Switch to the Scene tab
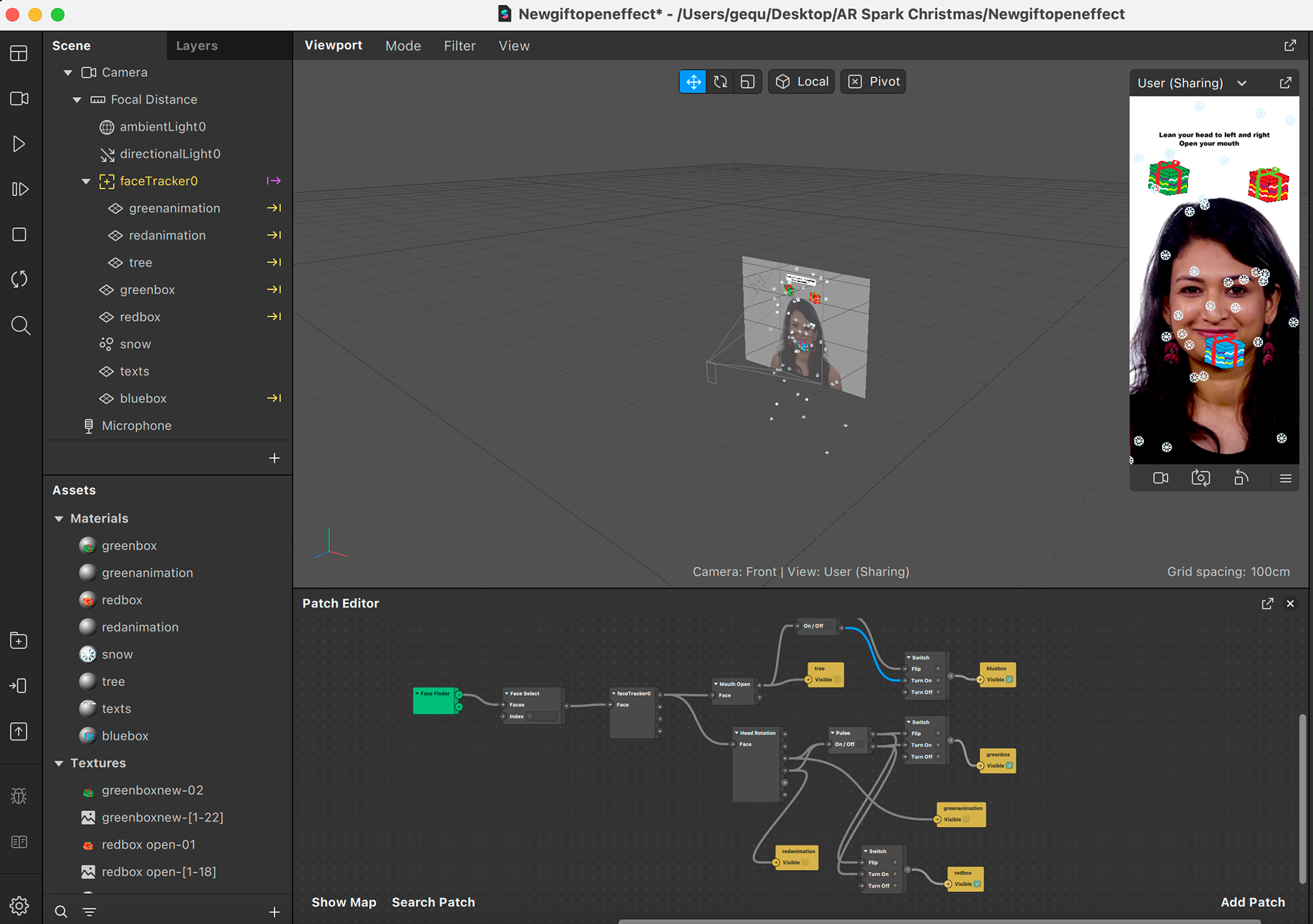The image size is (1313, 924). 71,46
